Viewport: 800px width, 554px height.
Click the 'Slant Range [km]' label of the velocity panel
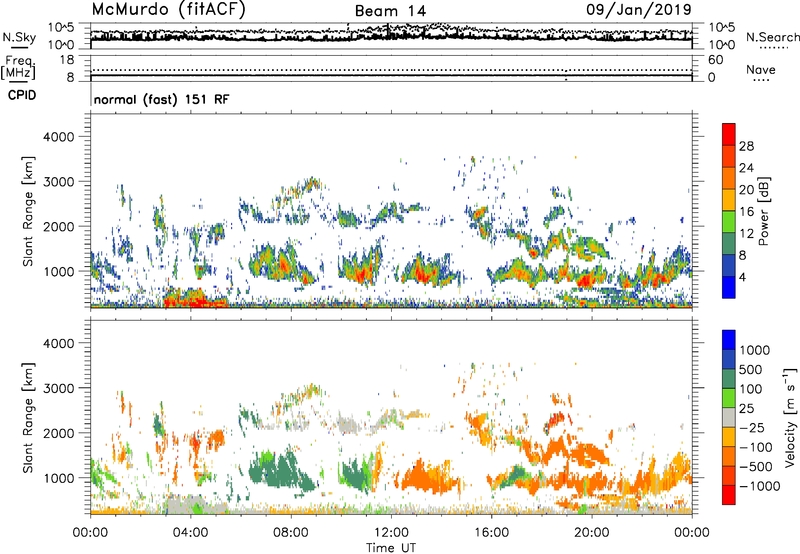tap(28, 418)
